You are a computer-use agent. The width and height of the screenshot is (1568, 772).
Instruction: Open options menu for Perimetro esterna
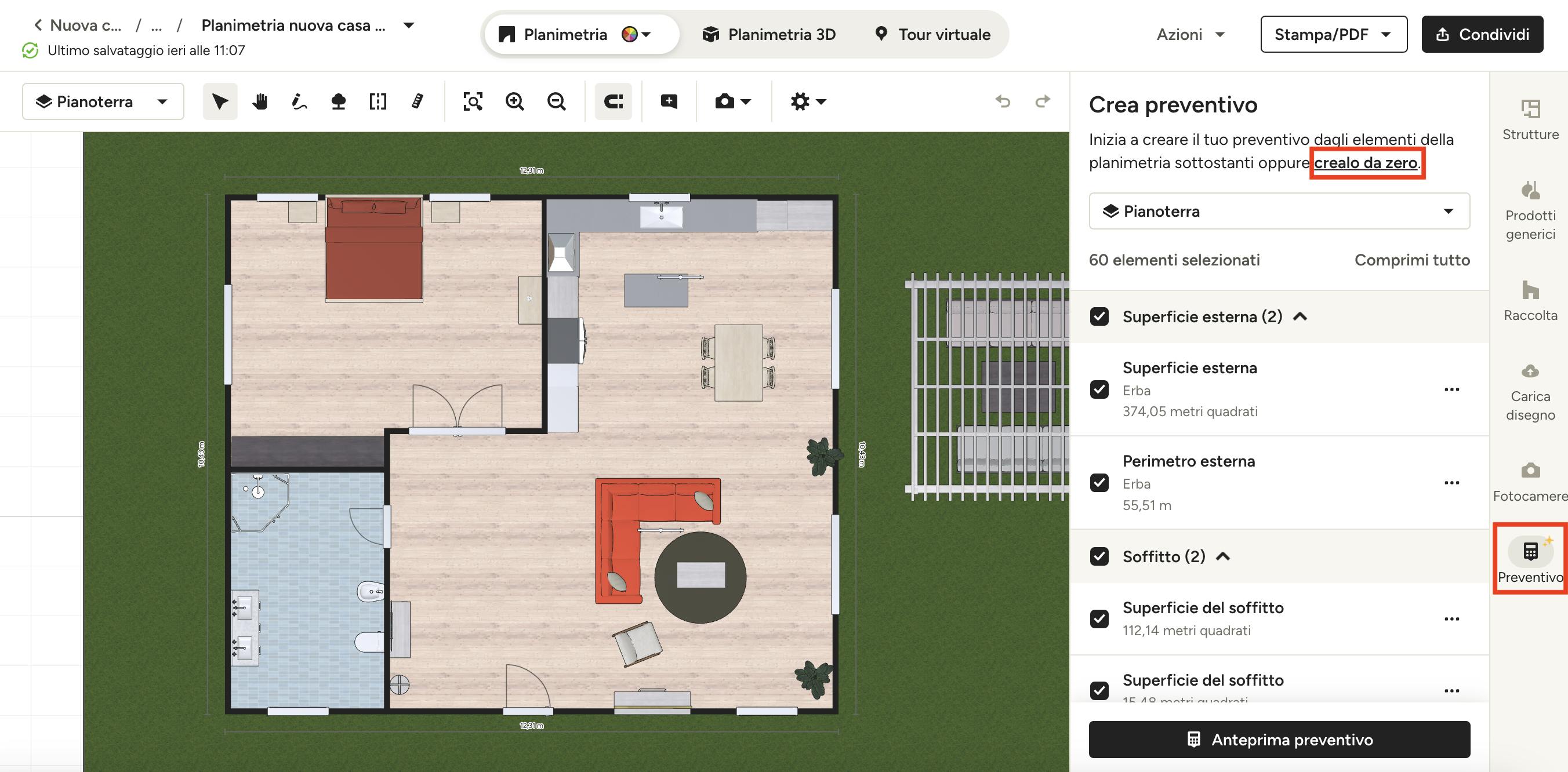tap(1452, 482)
